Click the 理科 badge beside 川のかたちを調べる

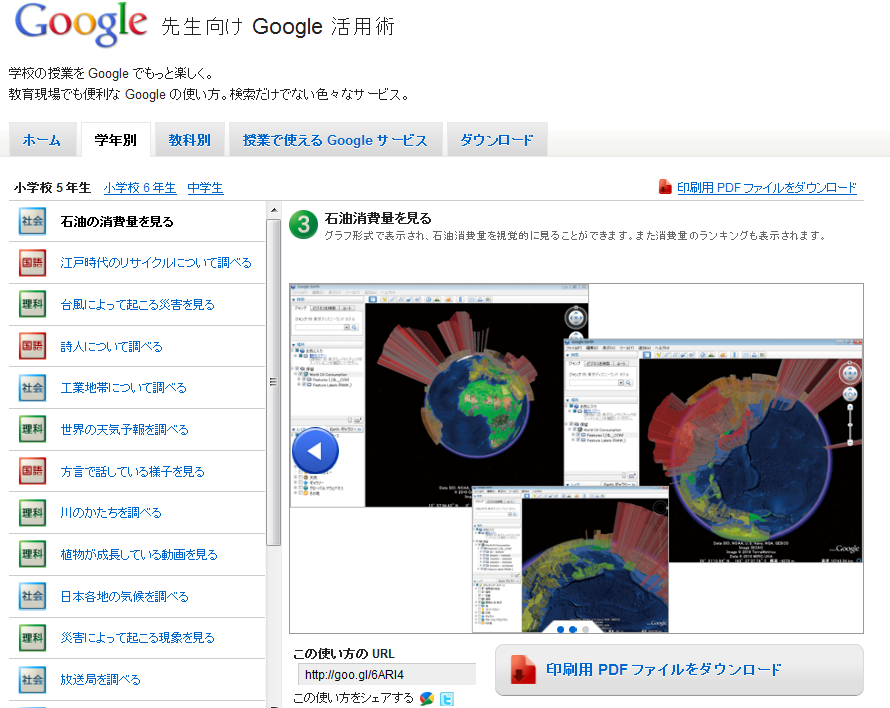[x=32, y=513]
